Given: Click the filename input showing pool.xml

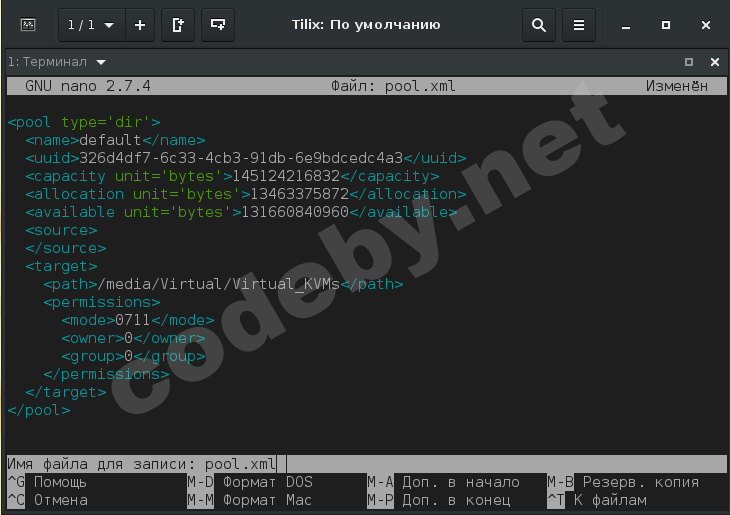Looking at the screenshot, I should (x=240, y=464).
